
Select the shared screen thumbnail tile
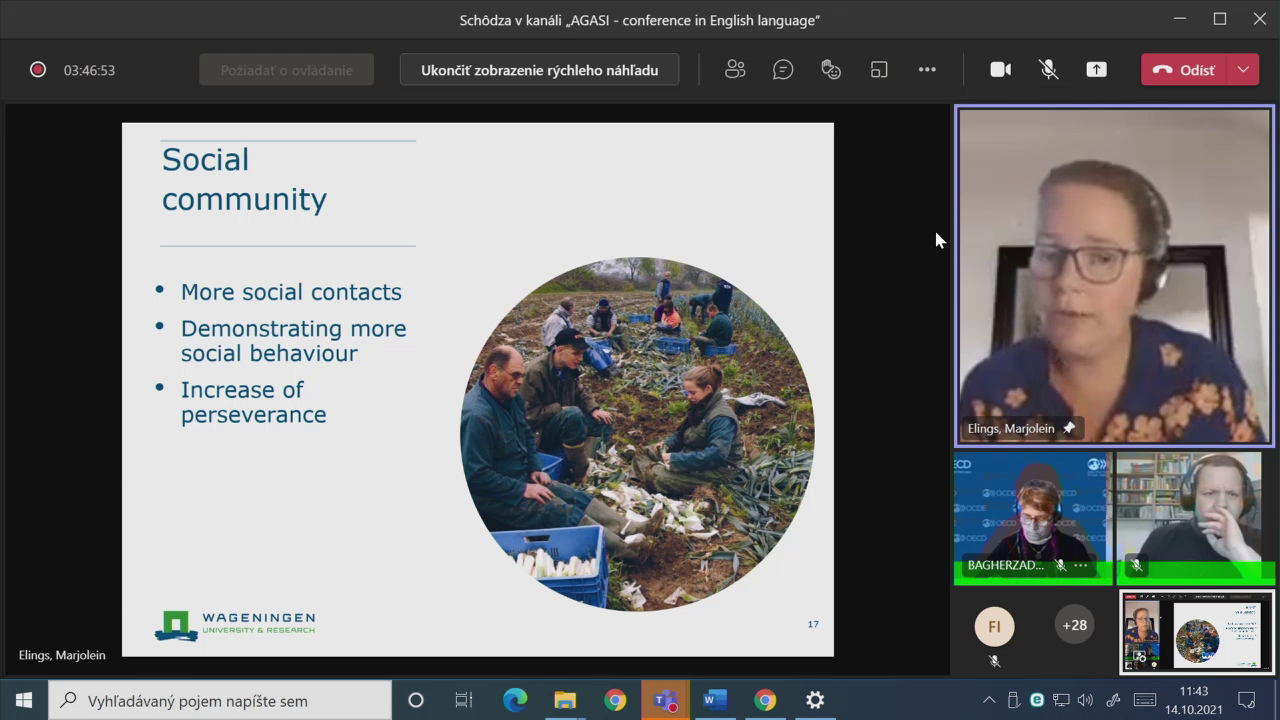point(1197,632)
